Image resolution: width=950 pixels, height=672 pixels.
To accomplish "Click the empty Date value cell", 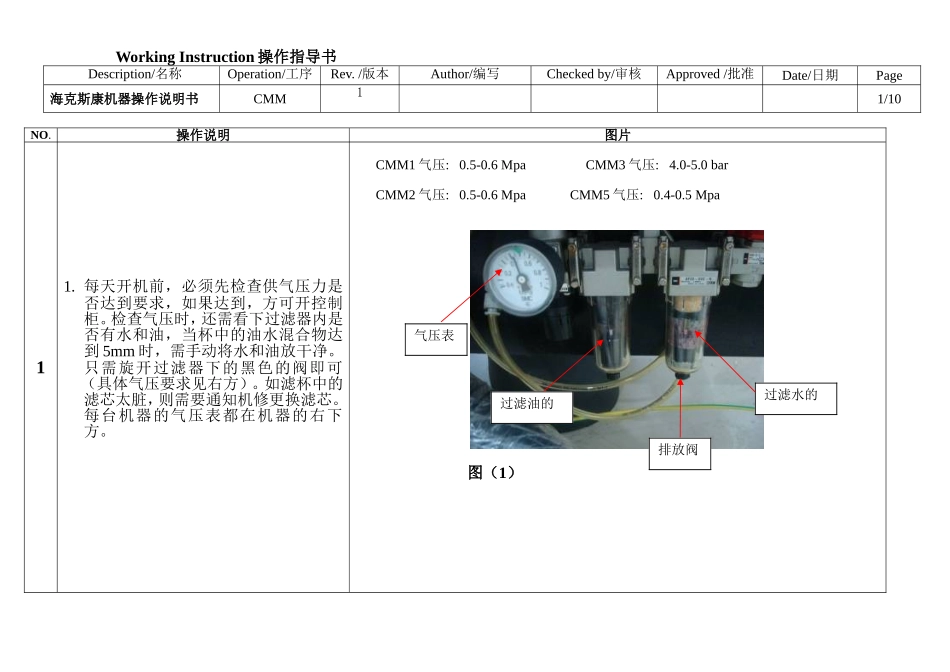I will (809, 98).
